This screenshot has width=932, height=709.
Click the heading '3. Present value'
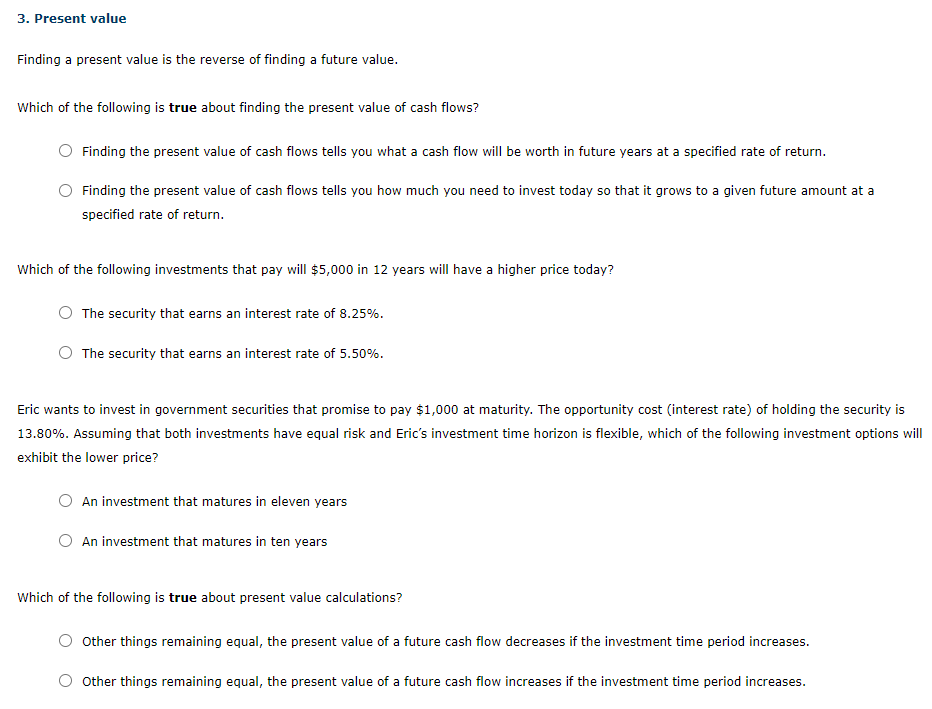click(x=71, y=18)
